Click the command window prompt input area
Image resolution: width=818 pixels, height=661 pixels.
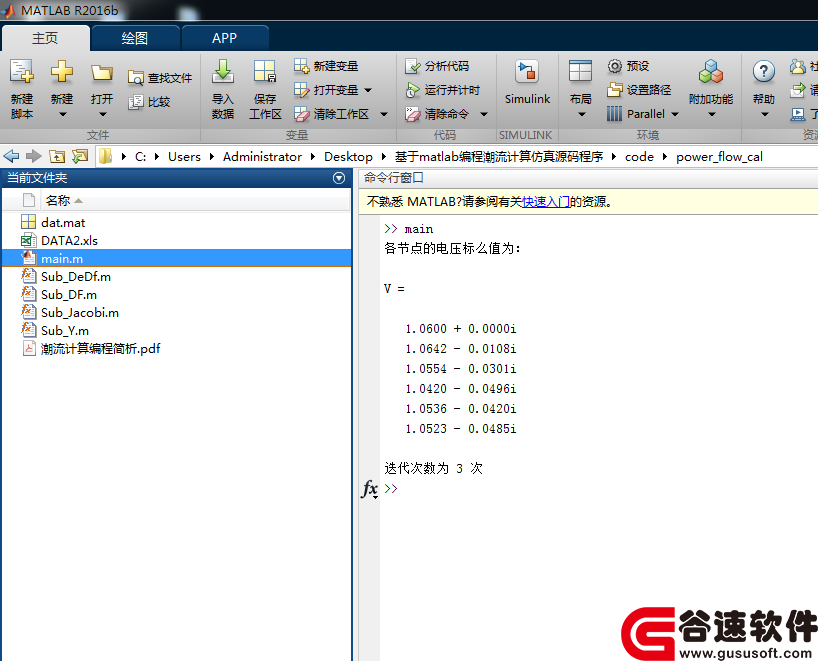click(600, 489)
